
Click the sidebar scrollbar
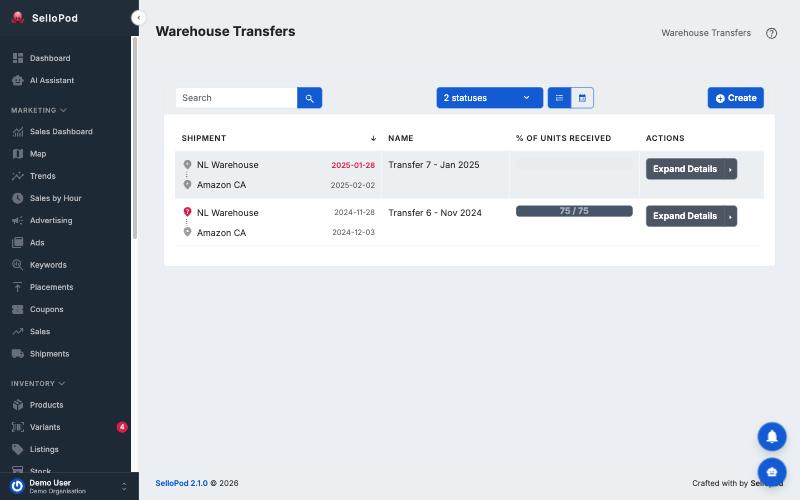[135, 138]
